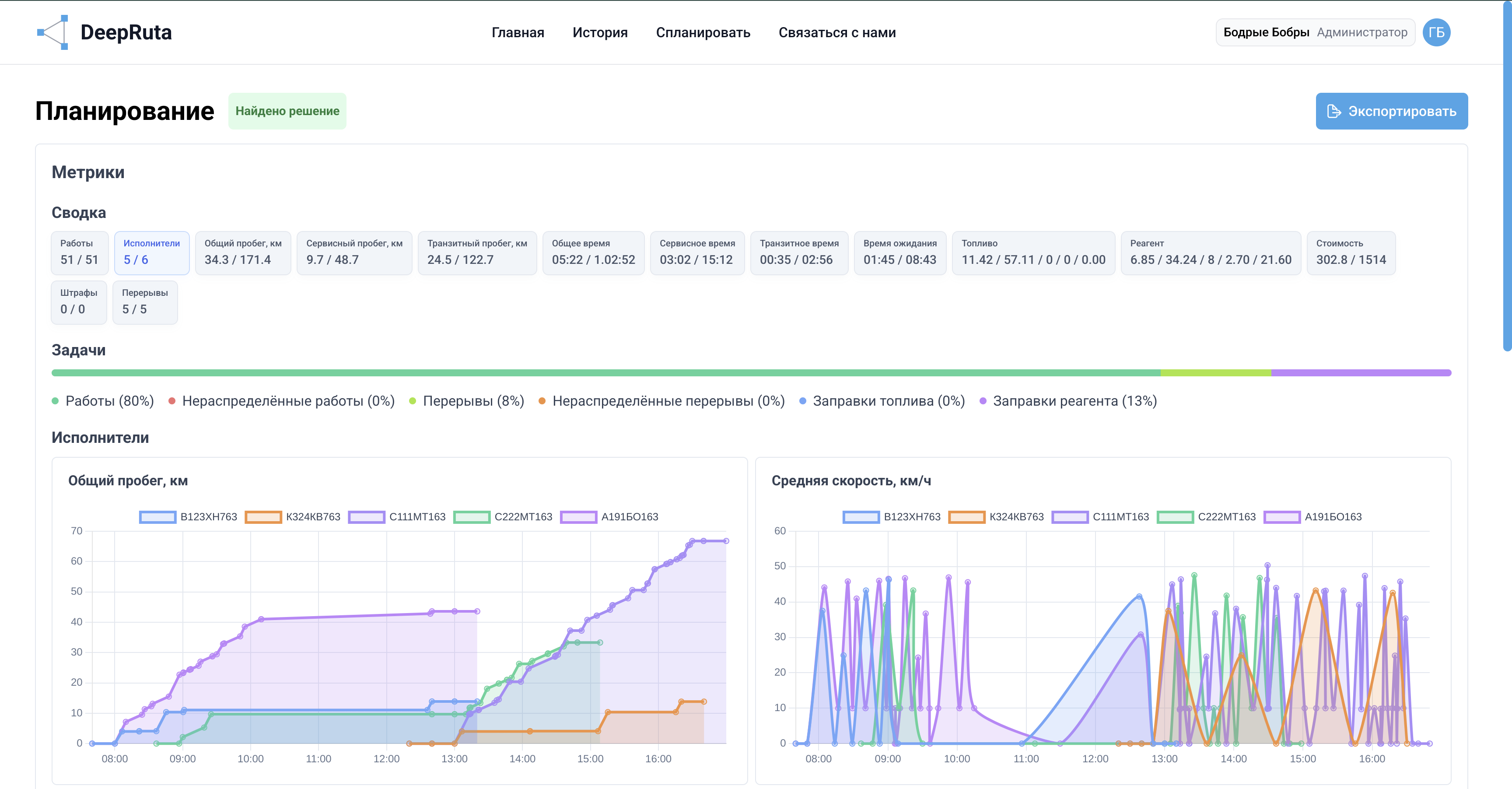The width and height of the screenshot is (1512, 789).
Task: Click the DeepRuta logo icon
Action: point(53,32)
